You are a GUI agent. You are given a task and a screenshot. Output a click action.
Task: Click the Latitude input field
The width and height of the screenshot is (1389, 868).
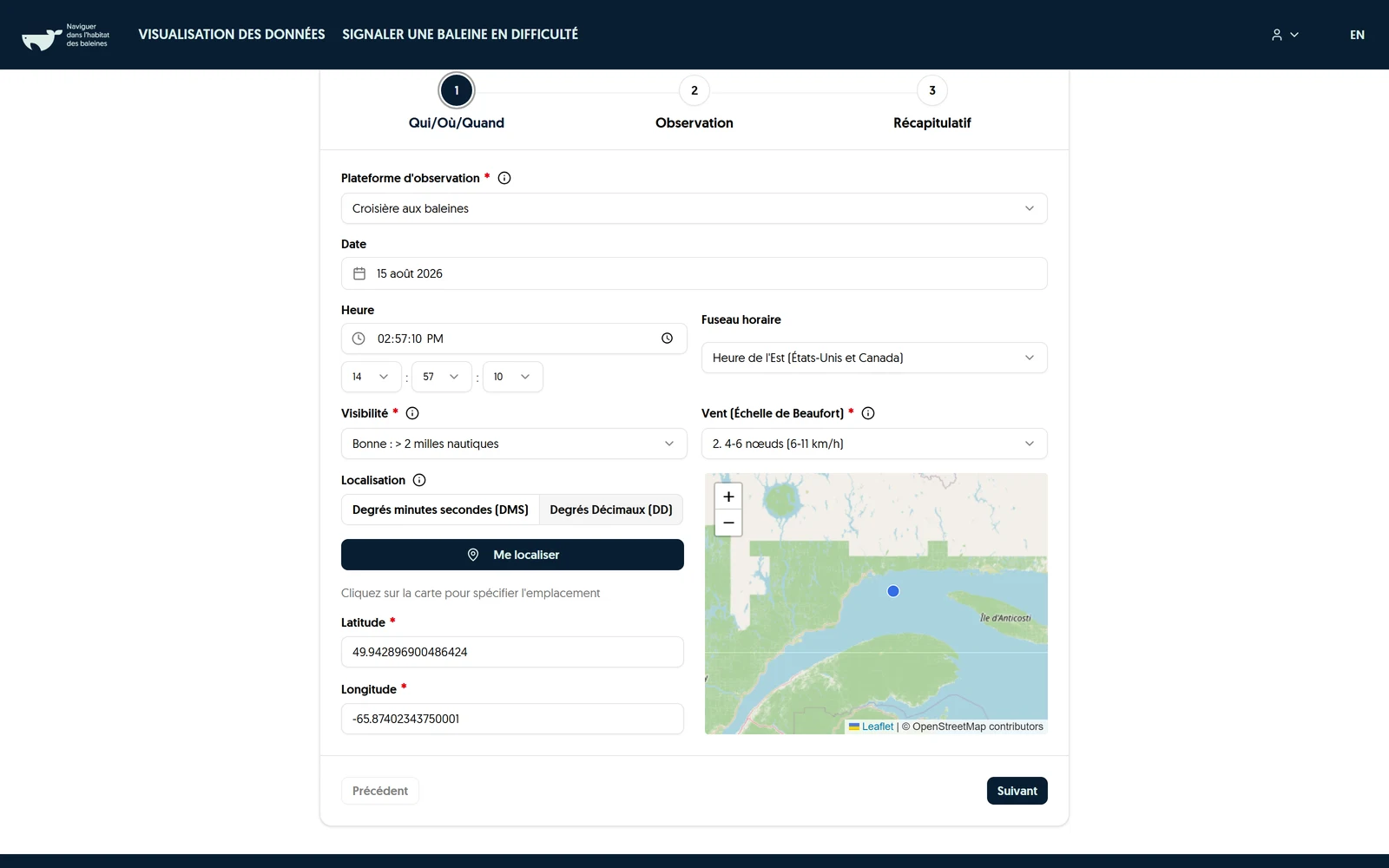[512, 652]
